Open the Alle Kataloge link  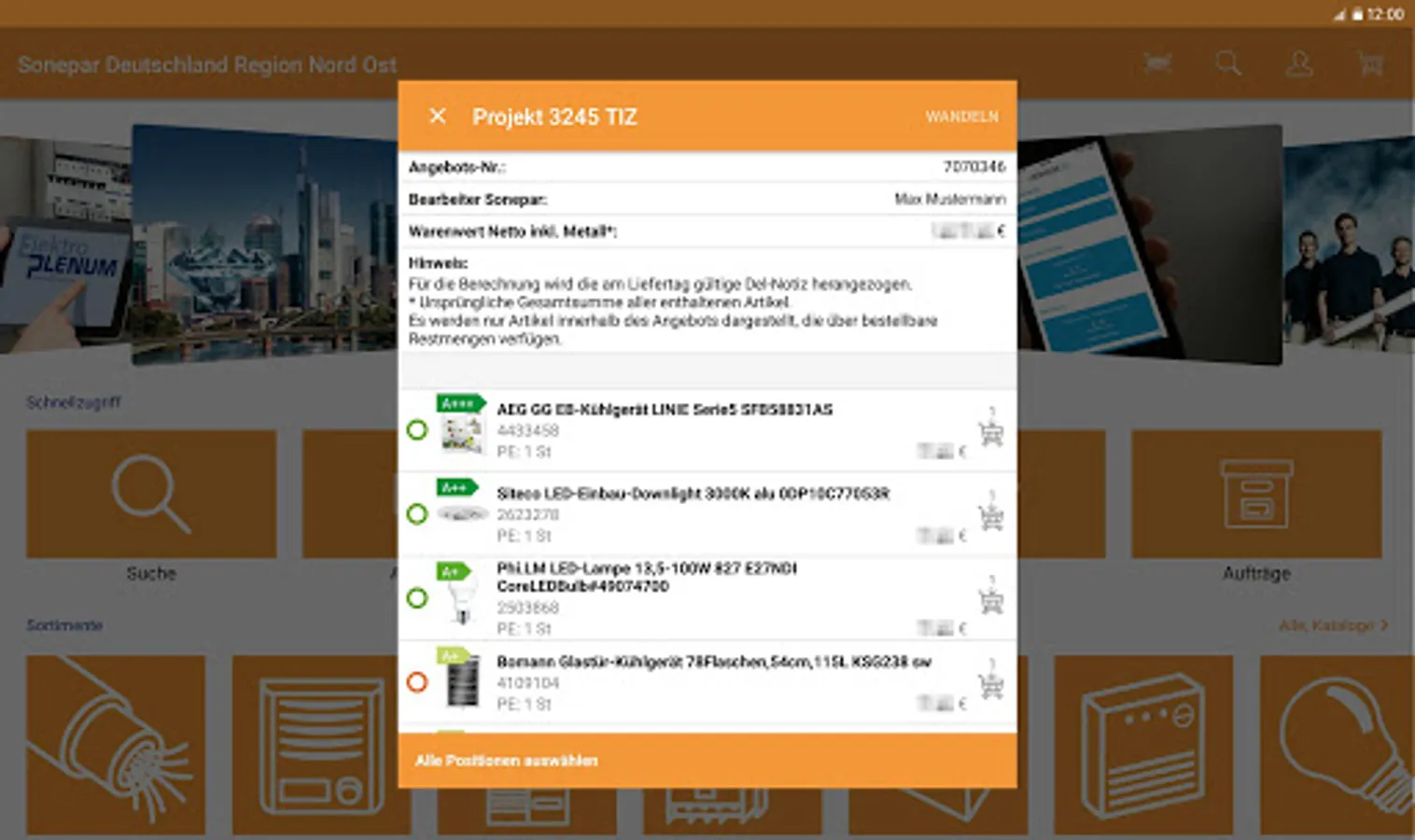(1334, 625)
